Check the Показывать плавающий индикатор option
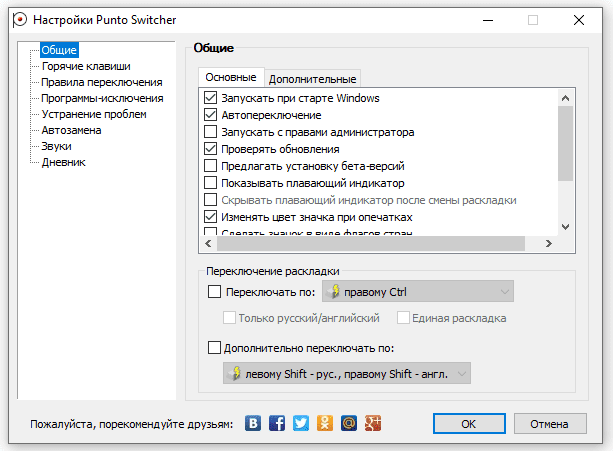The height and width of the screenshot is (451, 613). [x=210, y=183]
